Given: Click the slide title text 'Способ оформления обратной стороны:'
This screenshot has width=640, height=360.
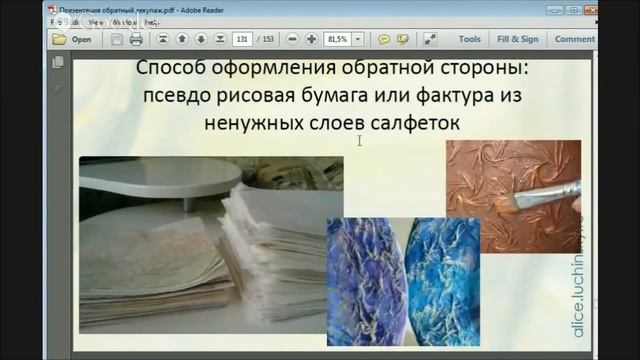Looking at the screenshot, I should tap(332, 67).
